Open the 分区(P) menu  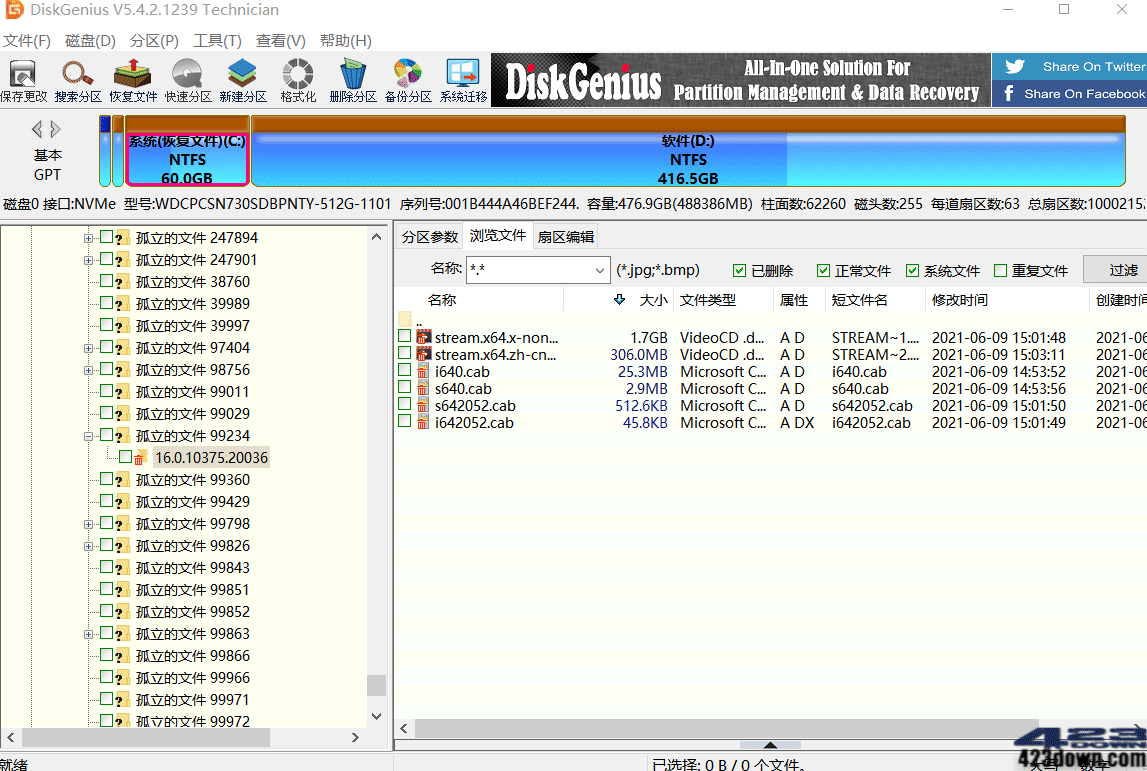[x=154, y=40]
